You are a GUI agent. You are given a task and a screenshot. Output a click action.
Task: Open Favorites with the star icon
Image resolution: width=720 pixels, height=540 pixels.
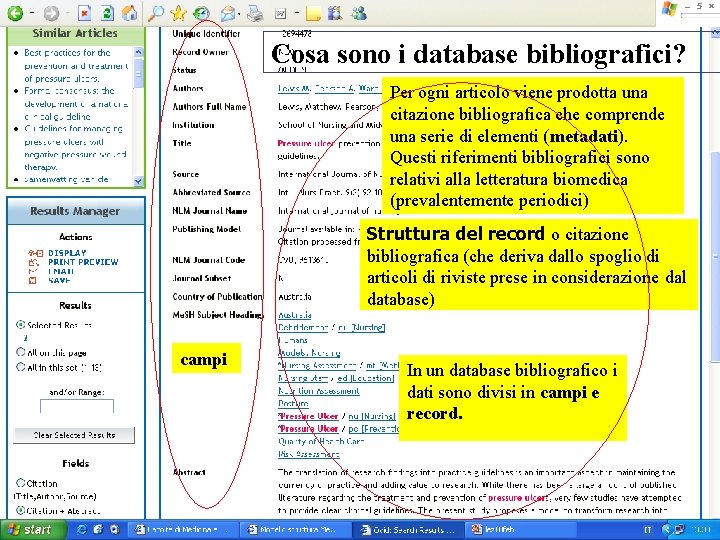(x=178, y=13)
